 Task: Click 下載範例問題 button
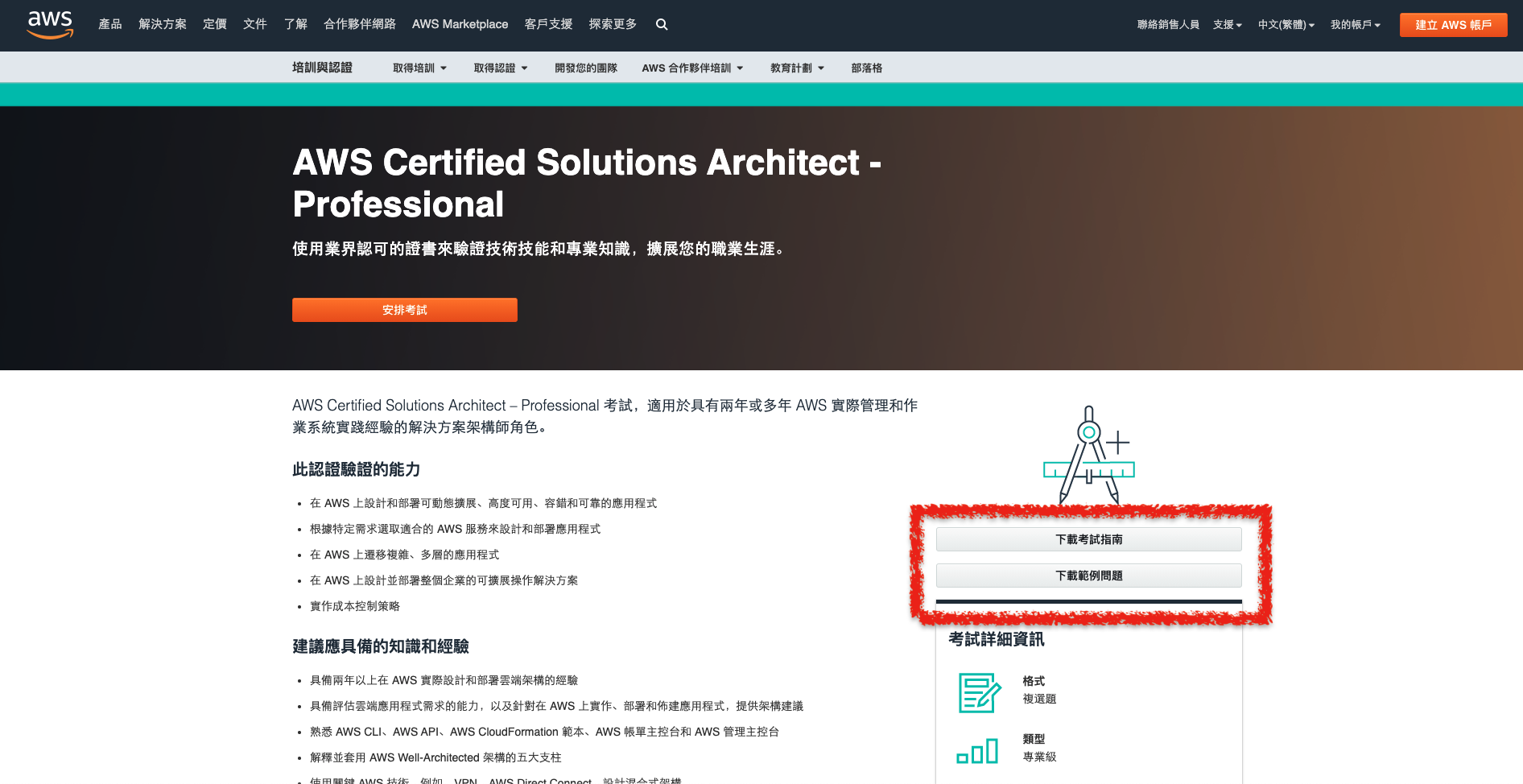pyautogui.click(x=1088, y=575)
